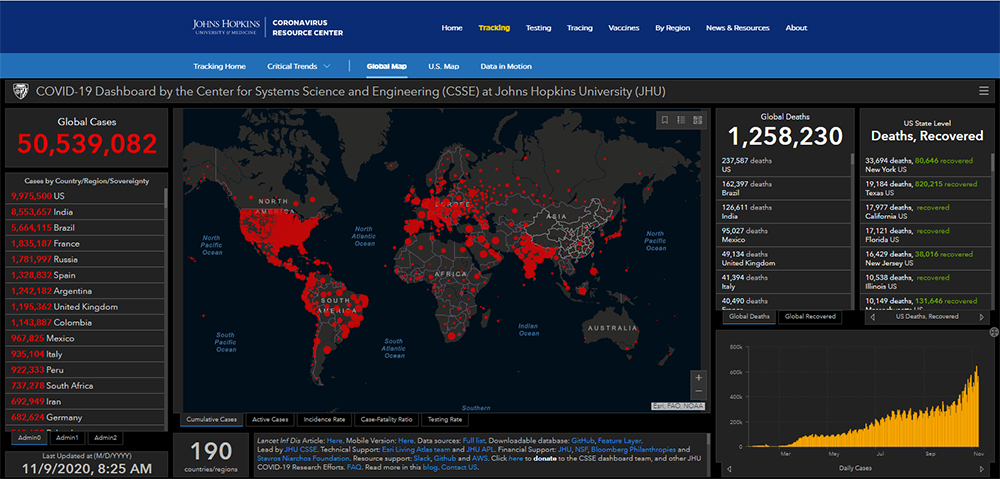The image size is (1000, 479).
Task: Zoom in on the map
Action: 698,377
